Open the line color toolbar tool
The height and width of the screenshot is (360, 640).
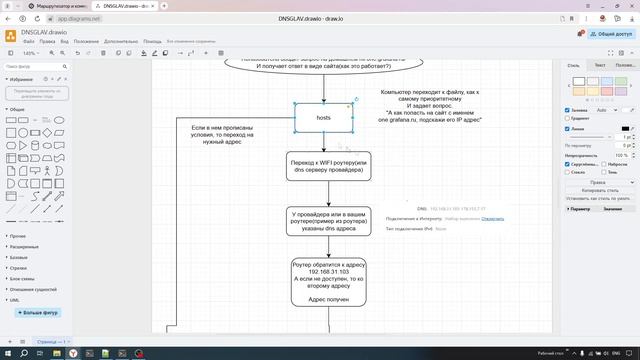point(155,53)
